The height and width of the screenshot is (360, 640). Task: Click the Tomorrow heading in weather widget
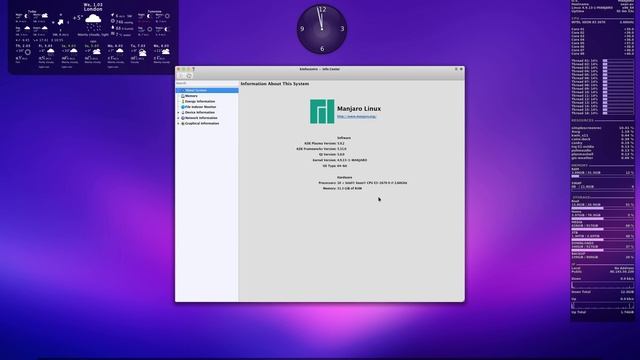click(x=154, y=12)
